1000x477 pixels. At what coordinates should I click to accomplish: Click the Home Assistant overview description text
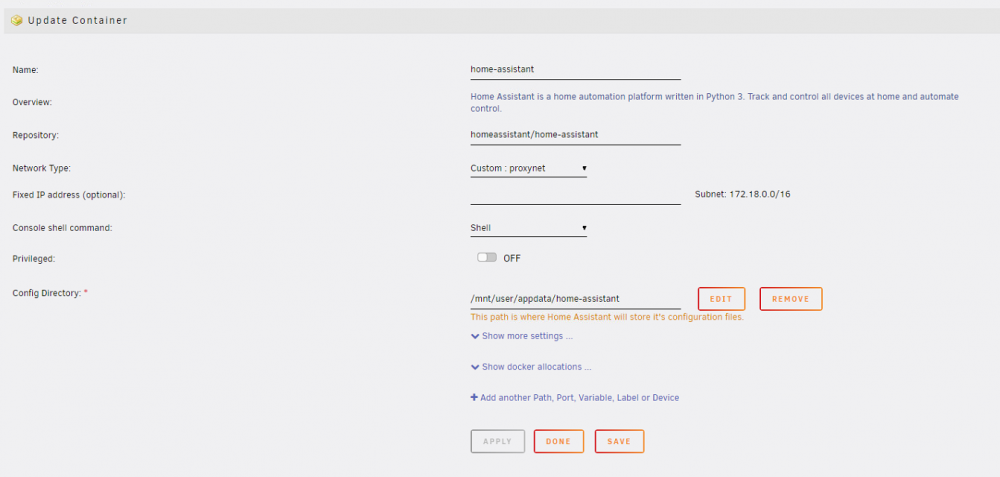(x=714, y=103)
